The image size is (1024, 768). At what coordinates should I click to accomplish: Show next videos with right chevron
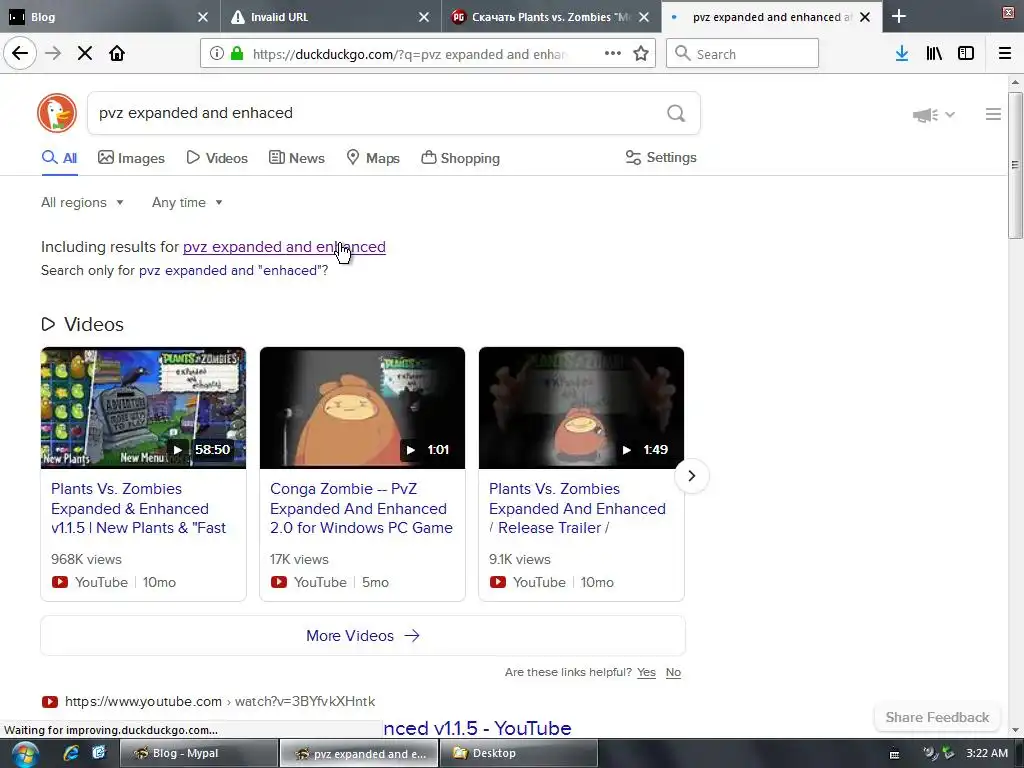(x=692, y=475)
